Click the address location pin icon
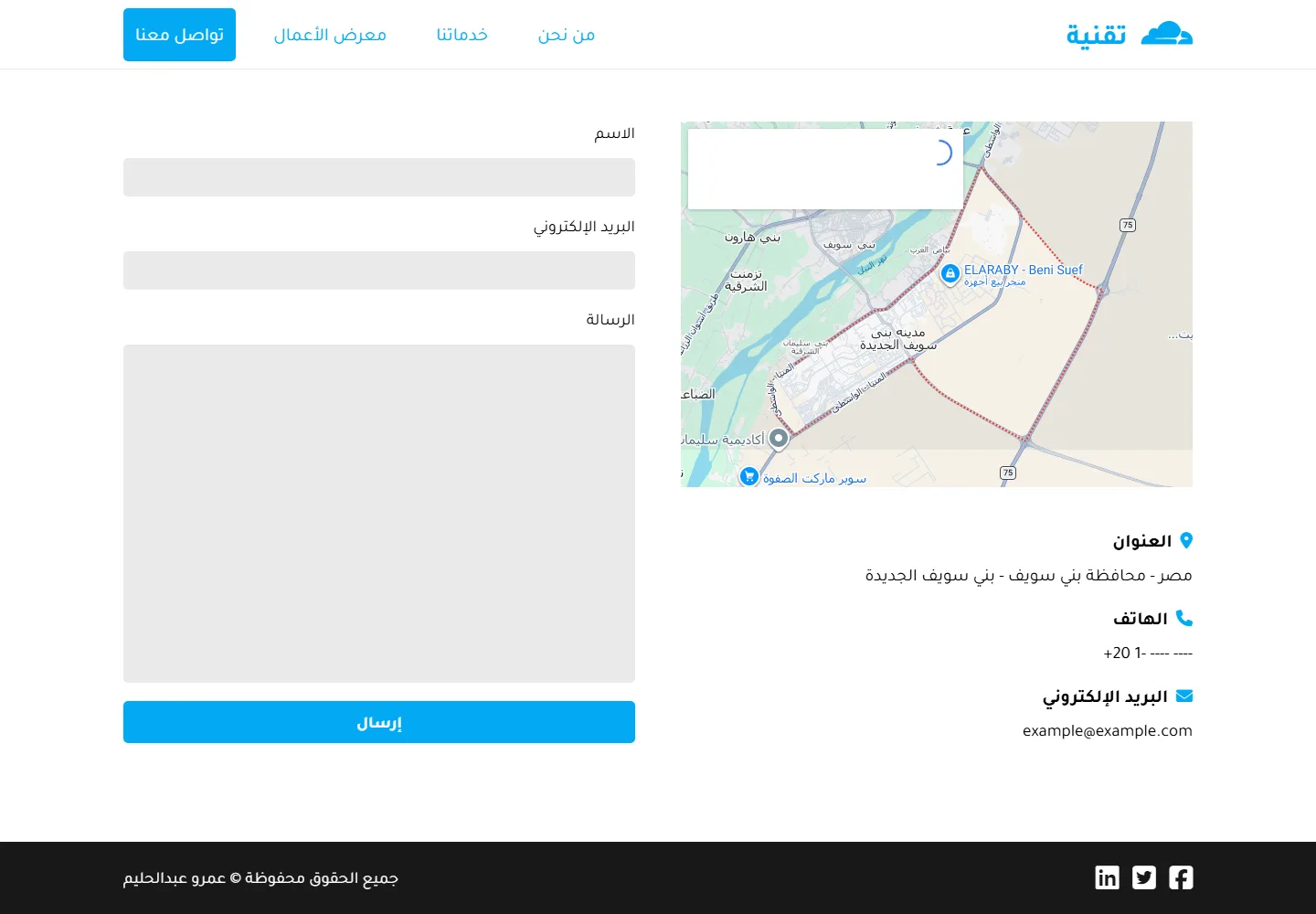The width and height of the screenshot is (1316, 914). 1186,540
